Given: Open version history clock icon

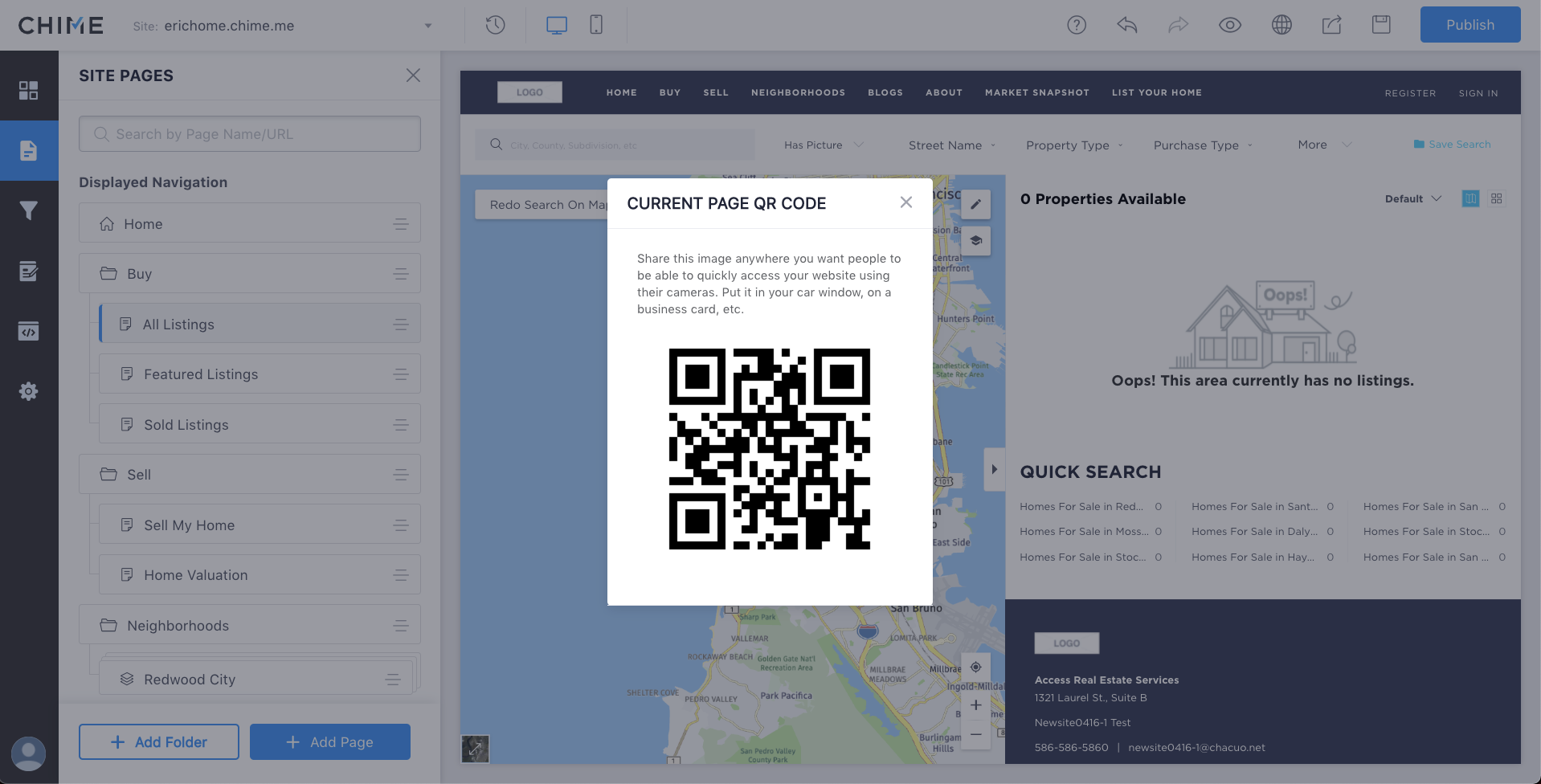Looking at the screenshot, I should pyautogui.click(x=496, y=25).
